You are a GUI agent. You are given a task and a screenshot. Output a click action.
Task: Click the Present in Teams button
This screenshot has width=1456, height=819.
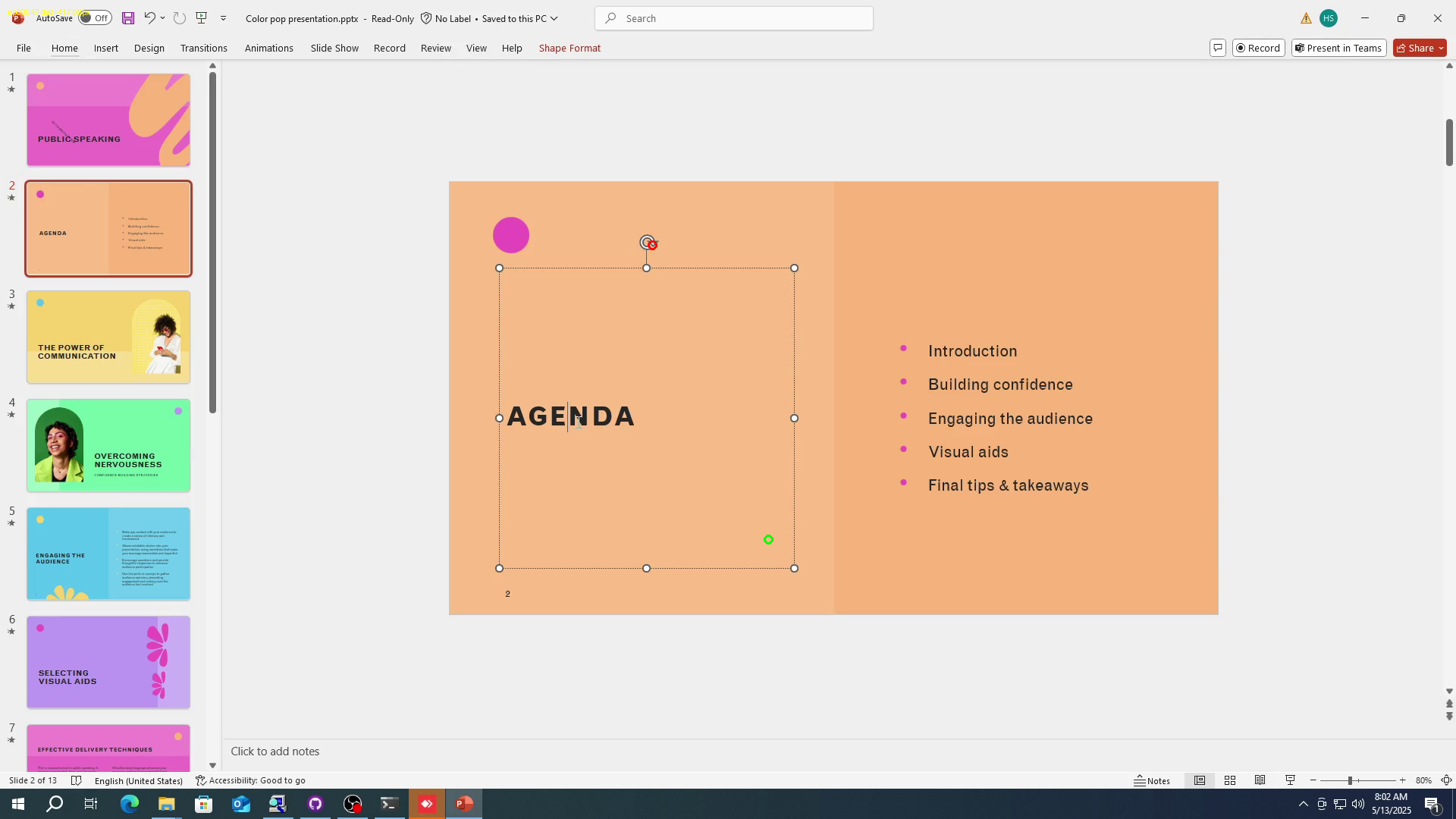point(1338,48)
